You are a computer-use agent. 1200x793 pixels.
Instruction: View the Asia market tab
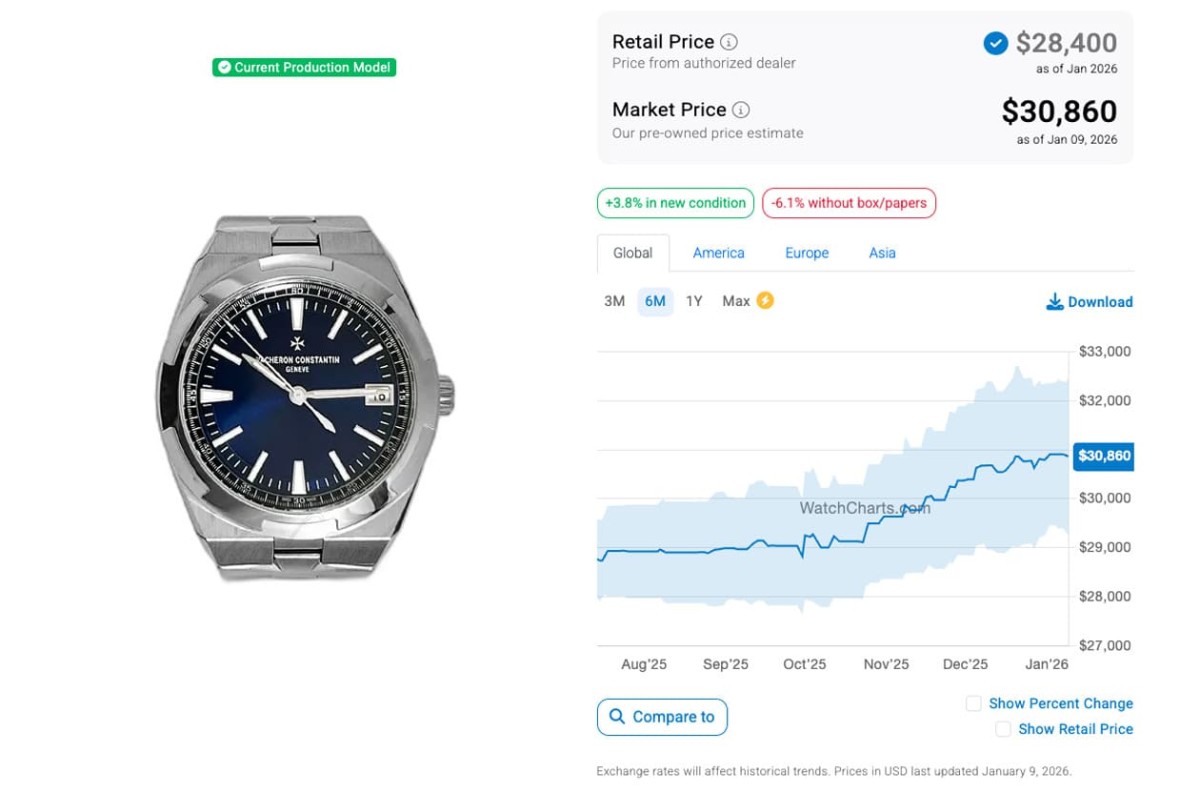click(882, 253)
